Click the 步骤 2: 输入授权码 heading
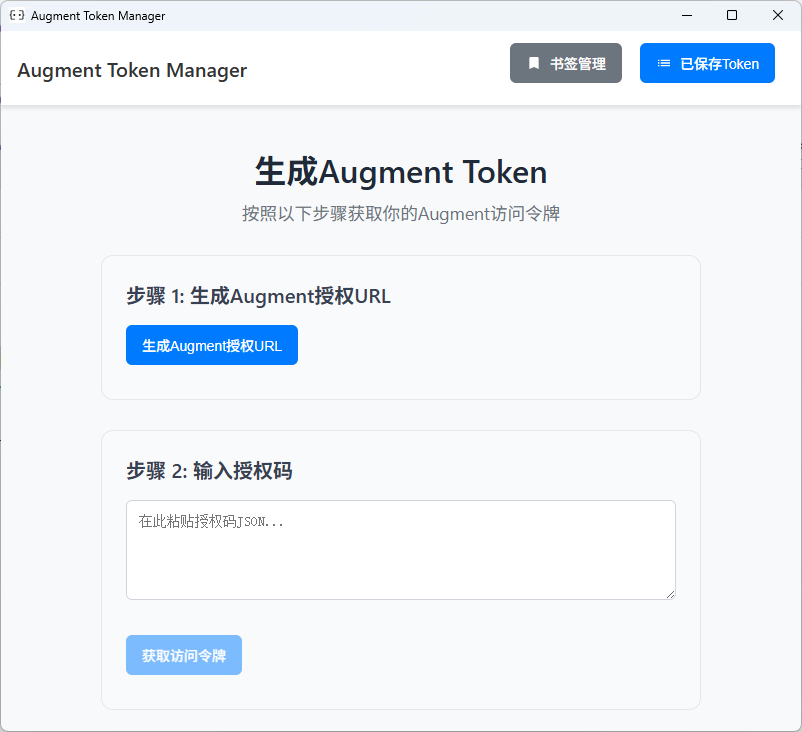Screen dimensions: 802x732 click(x=209, y=471)
